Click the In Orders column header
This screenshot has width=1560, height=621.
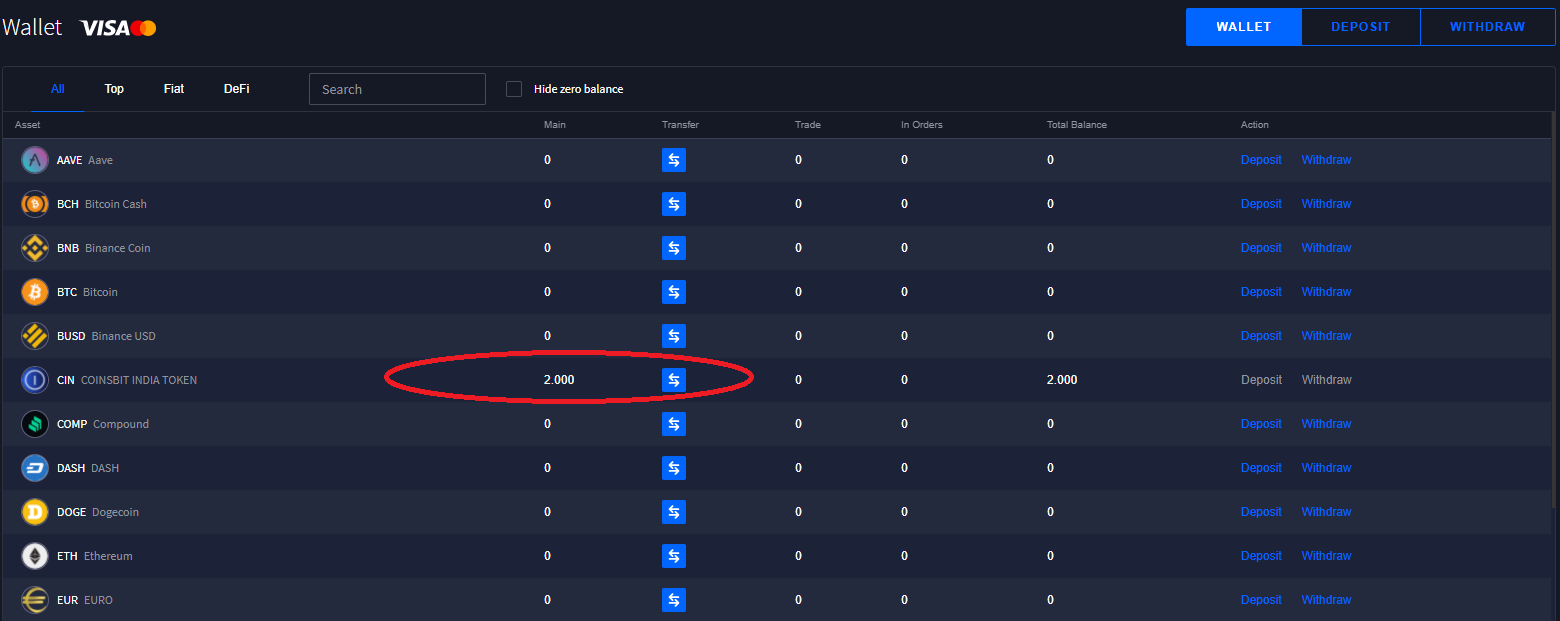(922, 125)
